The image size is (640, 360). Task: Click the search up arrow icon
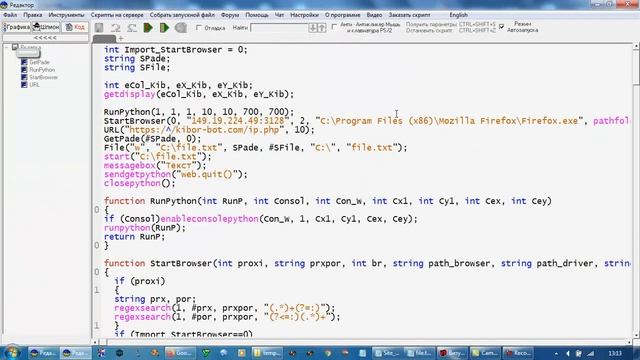point(322,28)
